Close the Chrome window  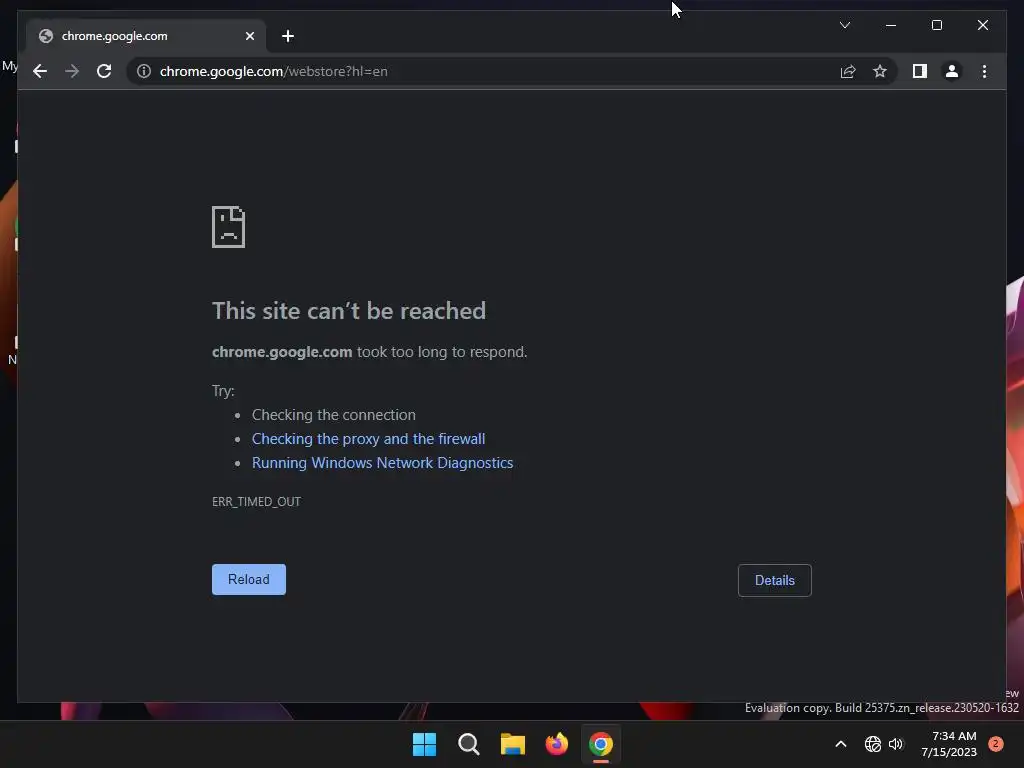982,25
